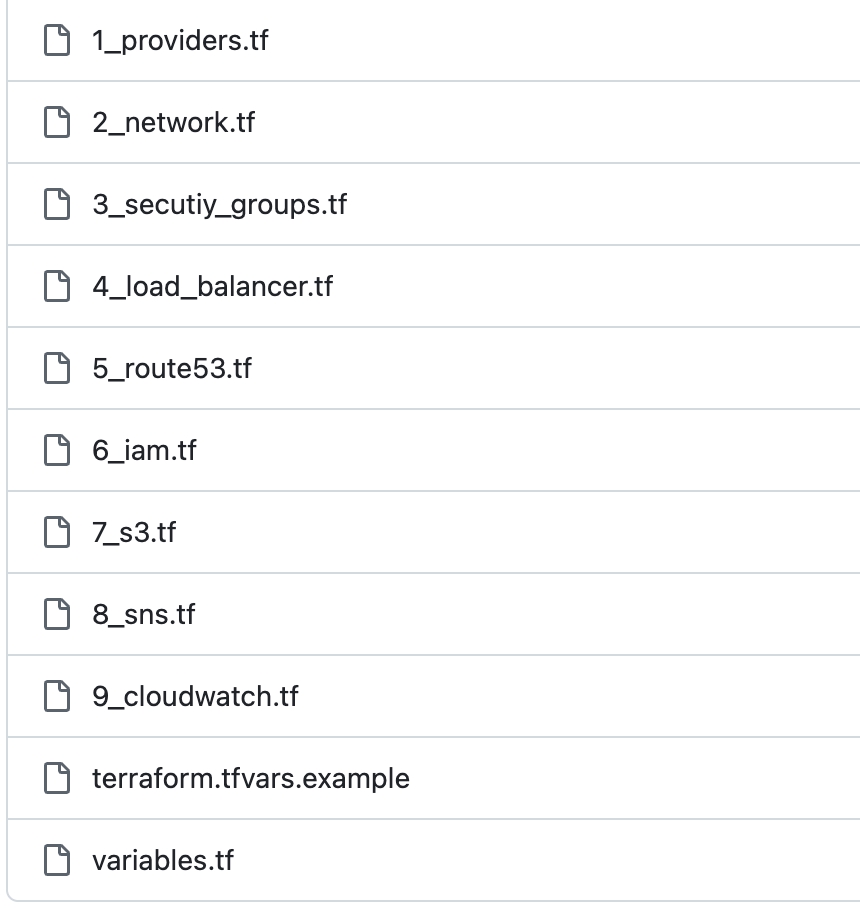
Task: Click the file icon beside 5_route53.tf
Action: (x=57, y=368)
